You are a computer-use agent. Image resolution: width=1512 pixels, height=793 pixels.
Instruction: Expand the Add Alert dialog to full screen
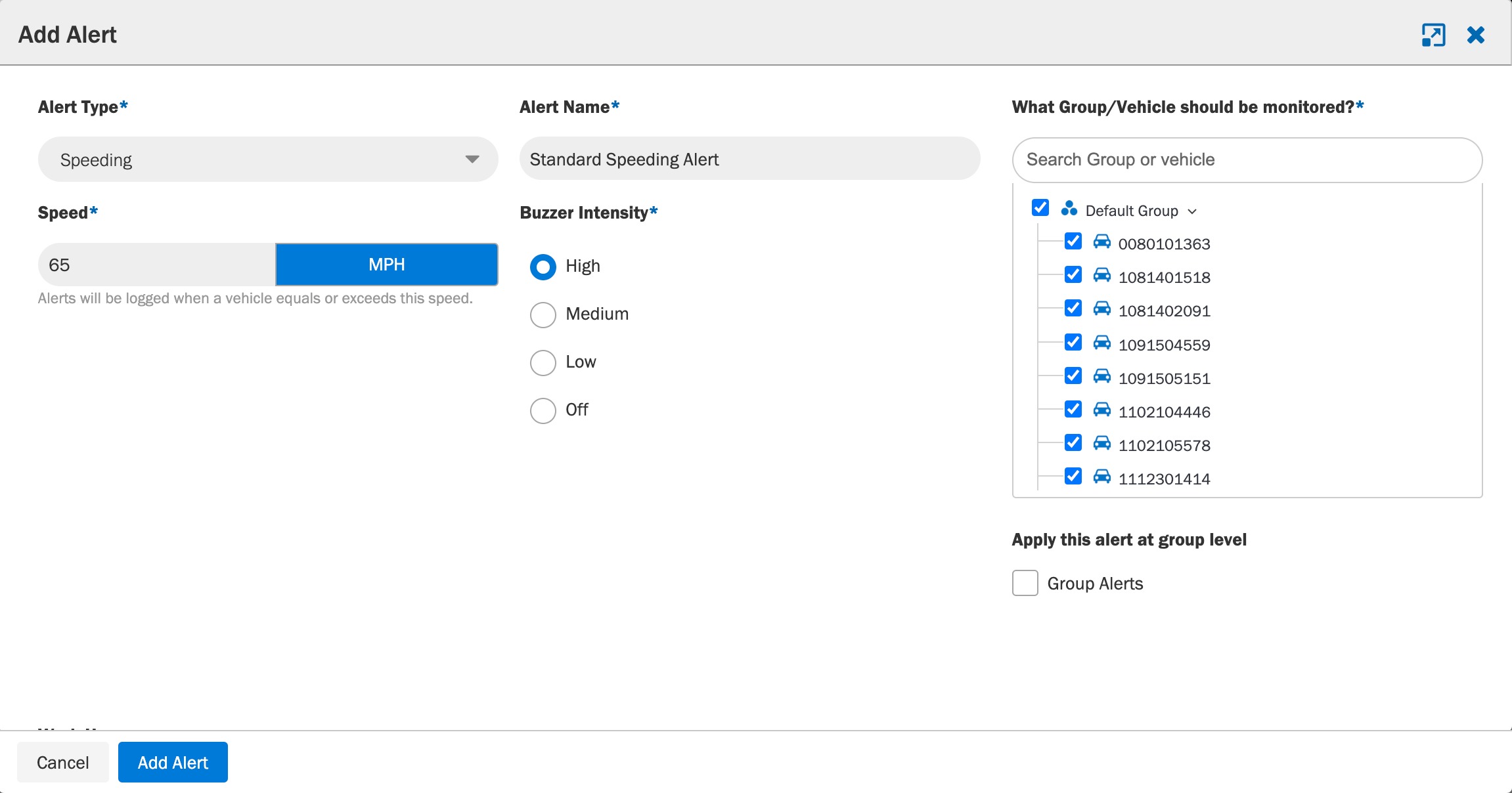(x=1433, y=35)
